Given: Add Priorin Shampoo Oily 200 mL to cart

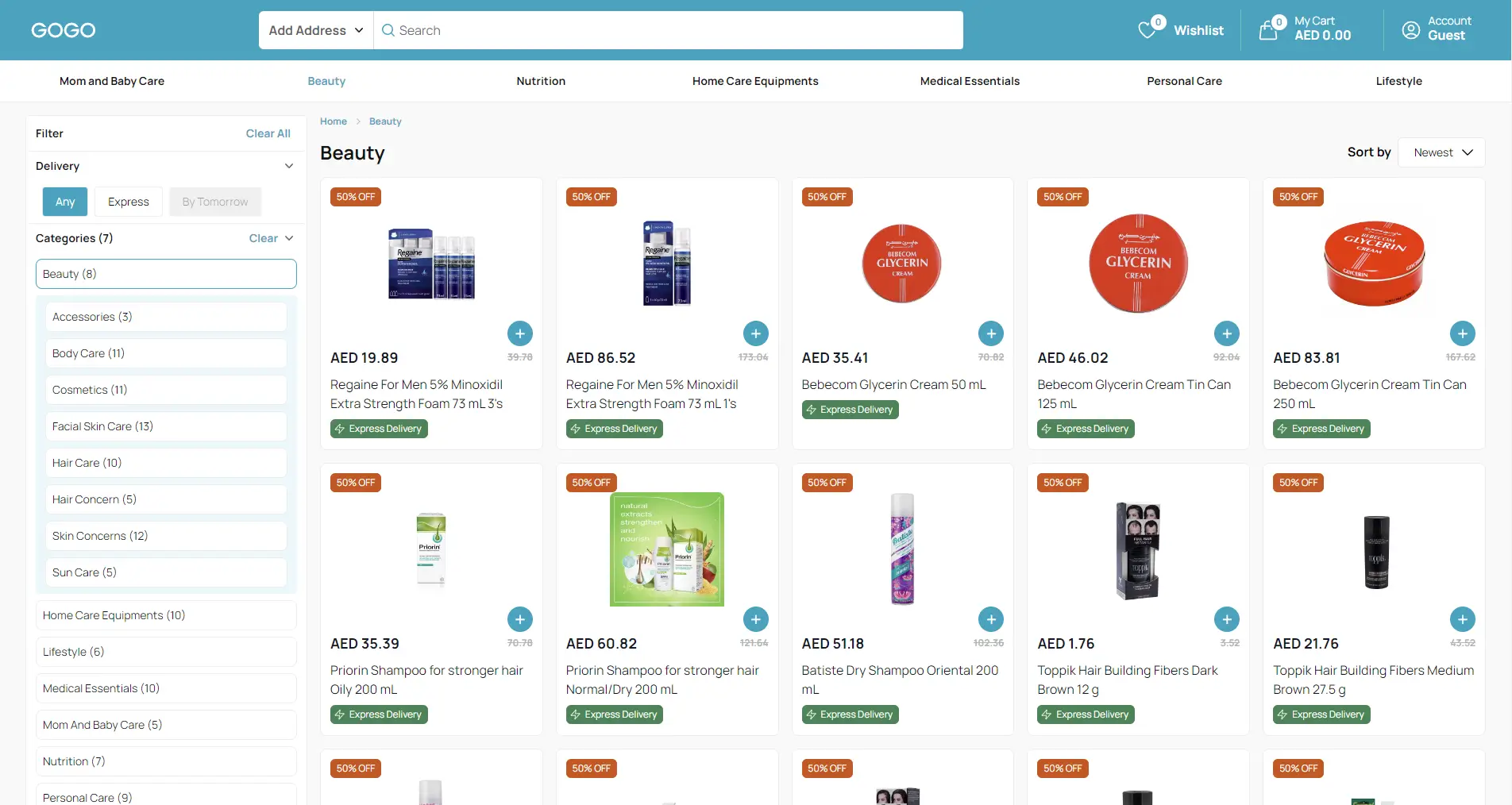Looking at the screenshot, I should pos(520,619).
